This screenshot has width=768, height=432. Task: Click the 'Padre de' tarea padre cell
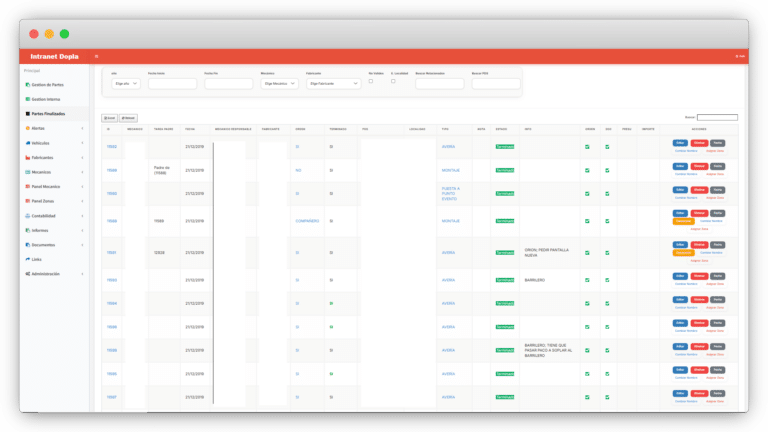coord(161,170)
